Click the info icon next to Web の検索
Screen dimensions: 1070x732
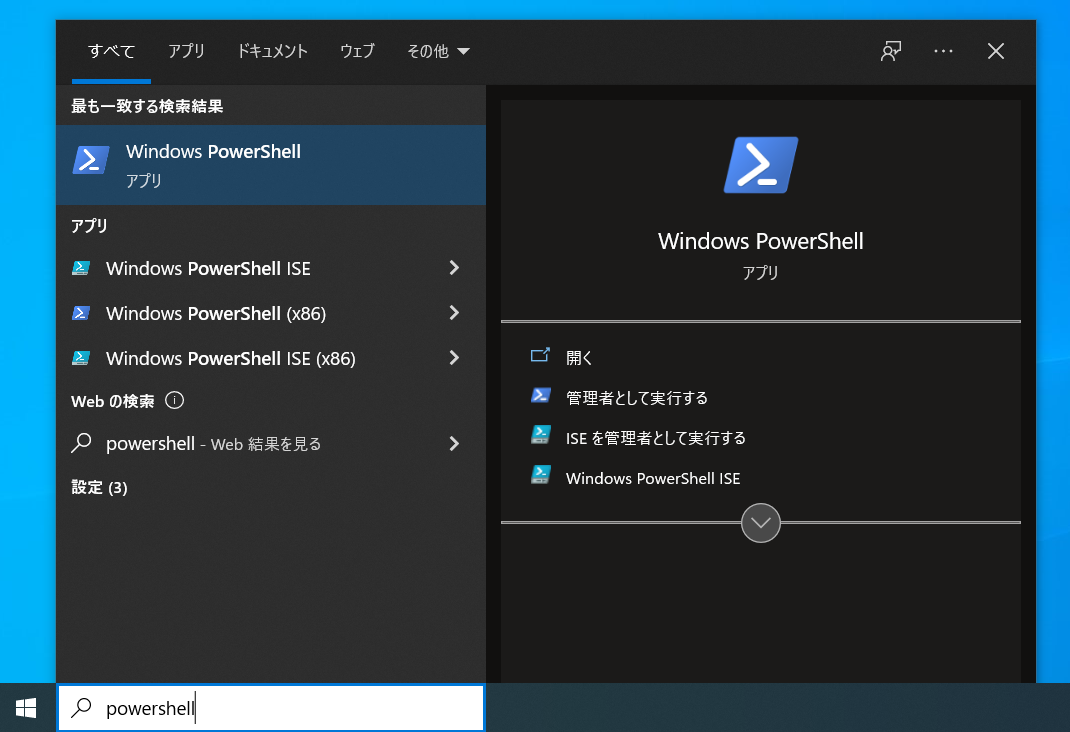[175, 400]
